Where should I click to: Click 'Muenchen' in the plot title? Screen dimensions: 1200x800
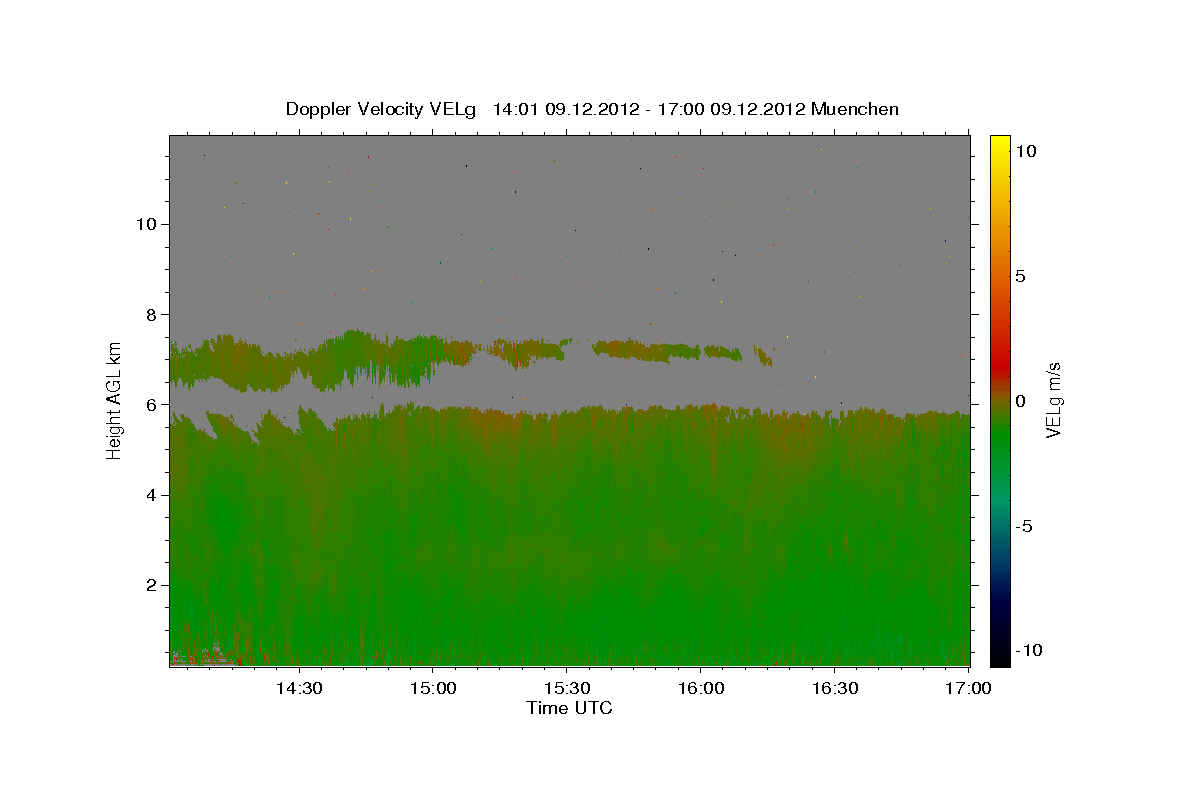(x=855, y=109)
